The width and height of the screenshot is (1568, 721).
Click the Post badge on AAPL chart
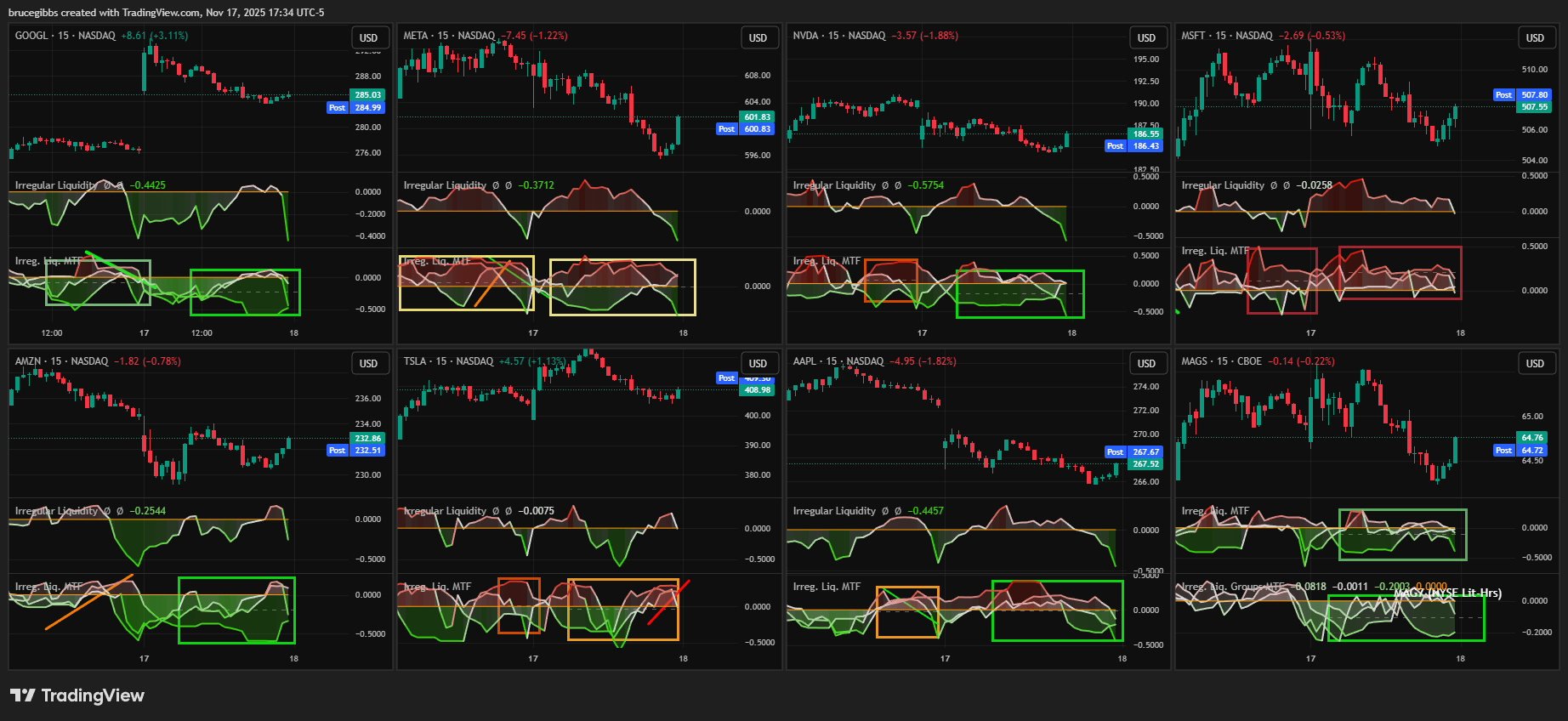pos(1115,452)
